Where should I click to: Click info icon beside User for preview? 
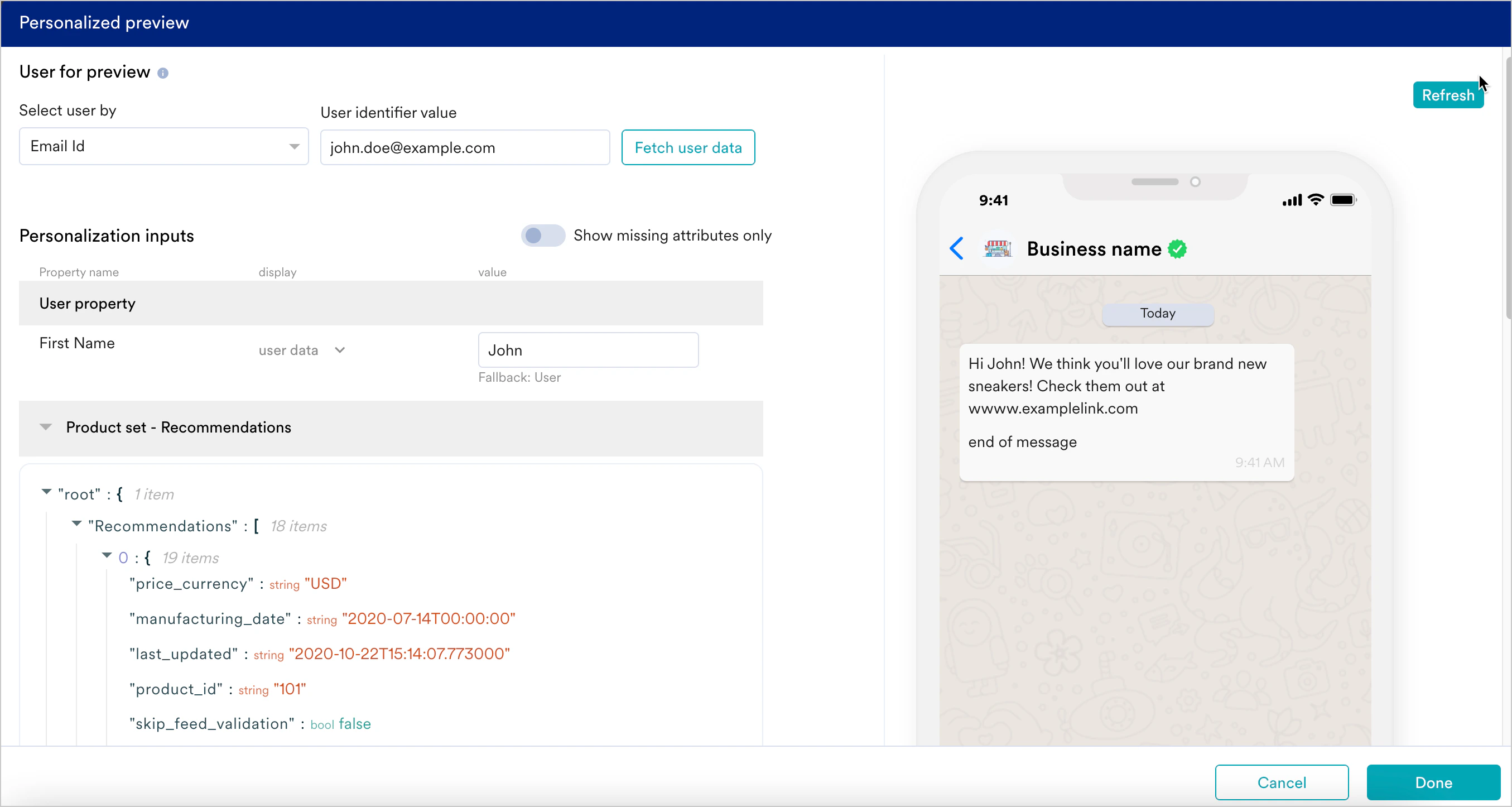[x=163, y=73]
